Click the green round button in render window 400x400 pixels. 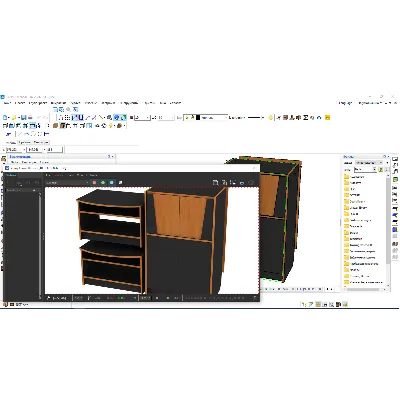click(103, 183)
